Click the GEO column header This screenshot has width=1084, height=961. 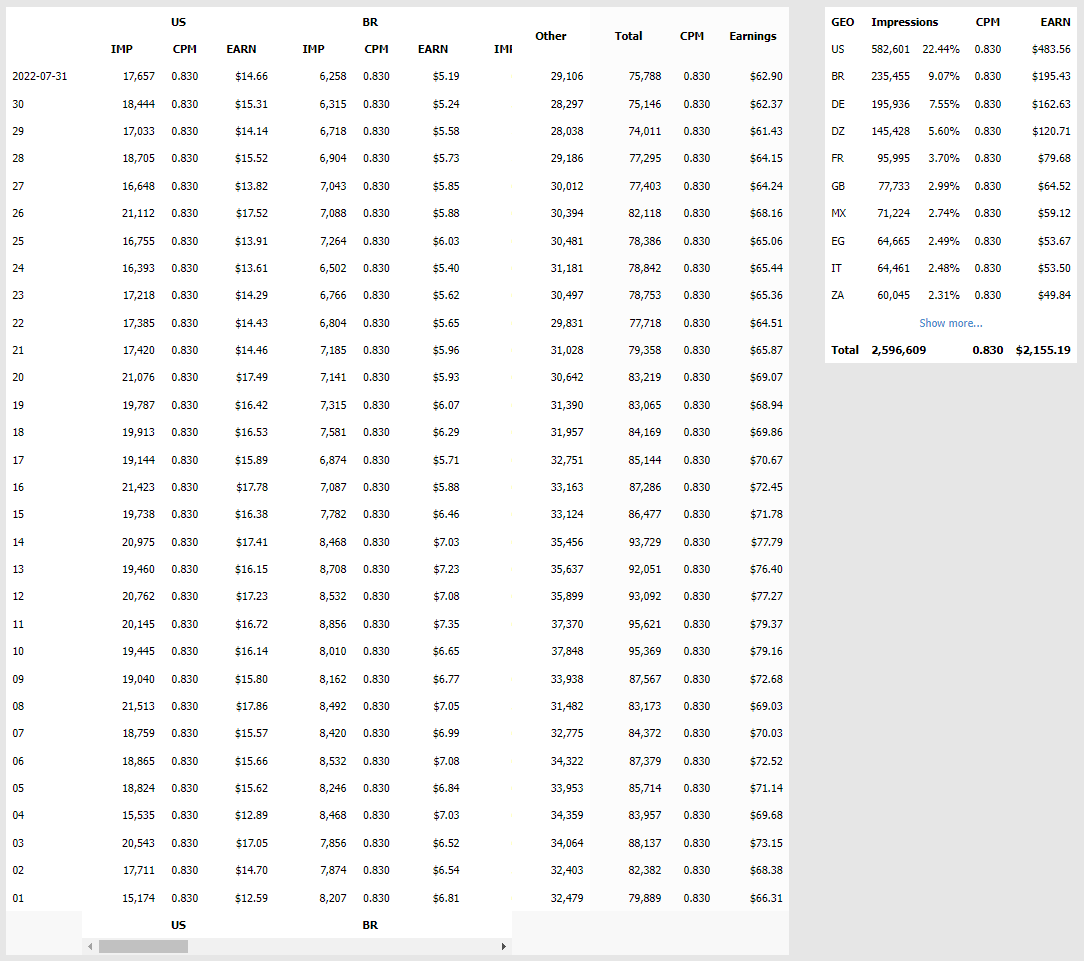(x=842, y=22)
